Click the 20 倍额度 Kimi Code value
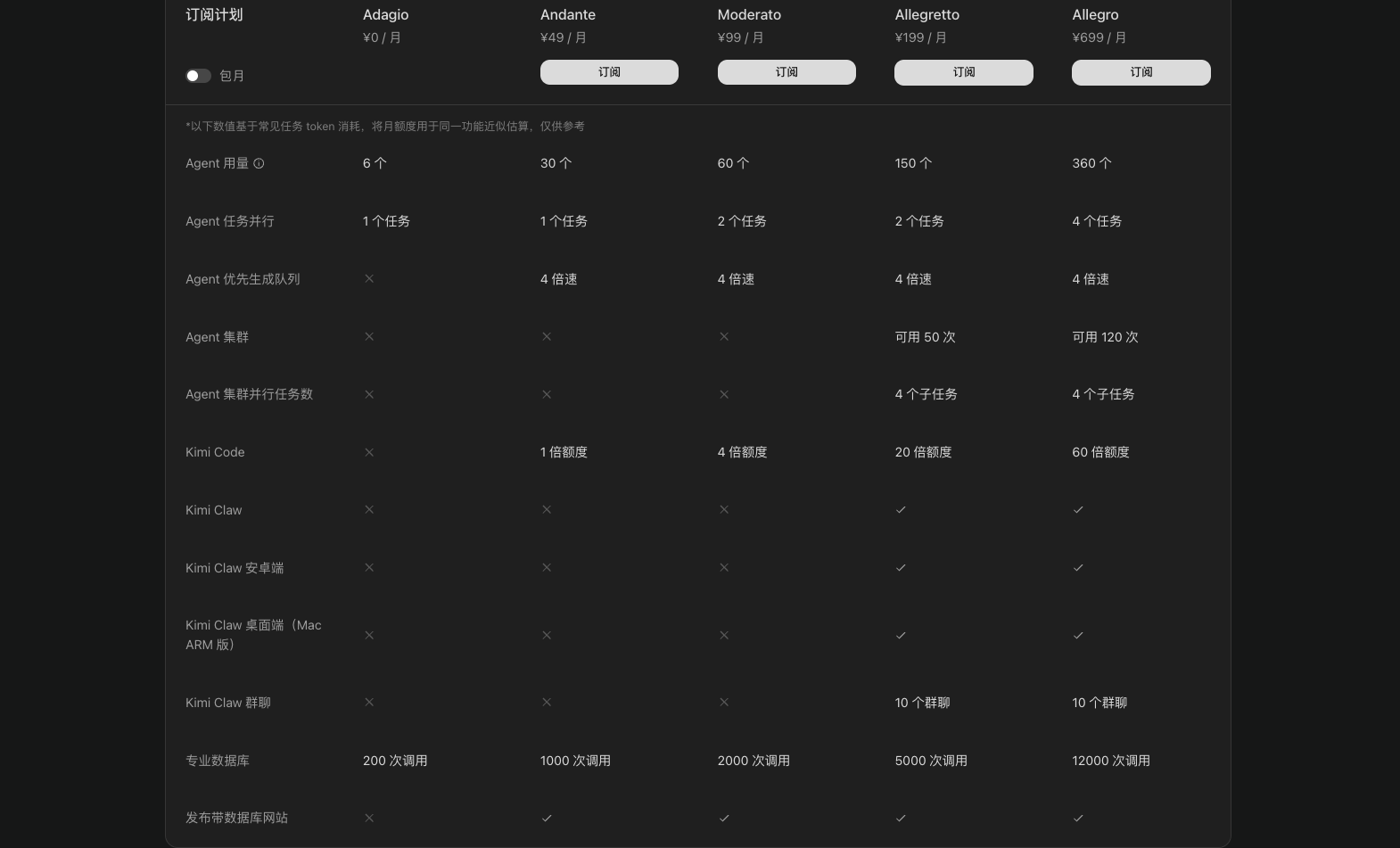Image resolution: width=1400 pixels, height=848 pixels. coord(923,452)
